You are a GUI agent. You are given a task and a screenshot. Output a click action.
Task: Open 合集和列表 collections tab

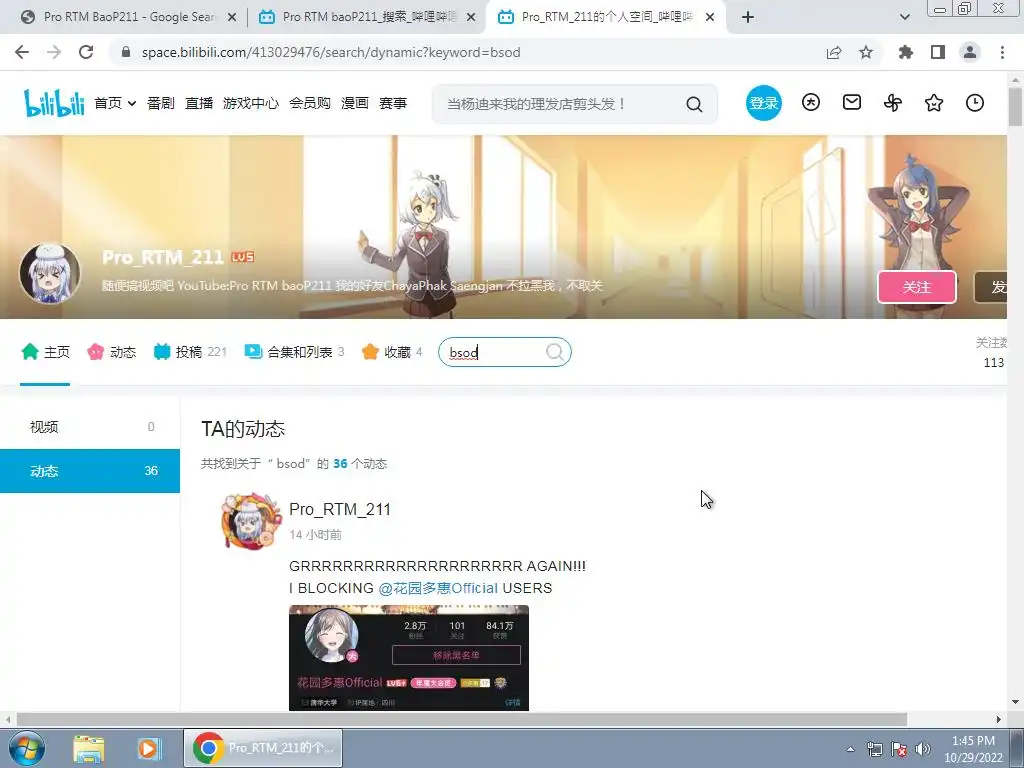(294, 352)
